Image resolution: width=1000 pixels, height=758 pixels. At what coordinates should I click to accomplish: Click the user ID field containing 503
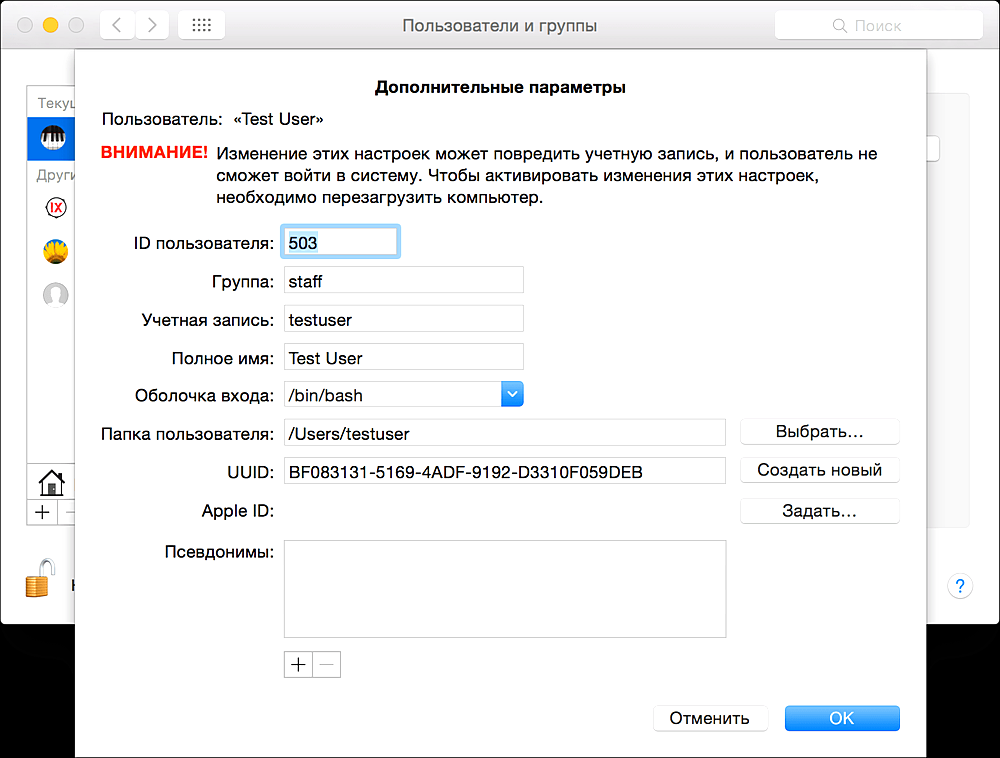341,243
